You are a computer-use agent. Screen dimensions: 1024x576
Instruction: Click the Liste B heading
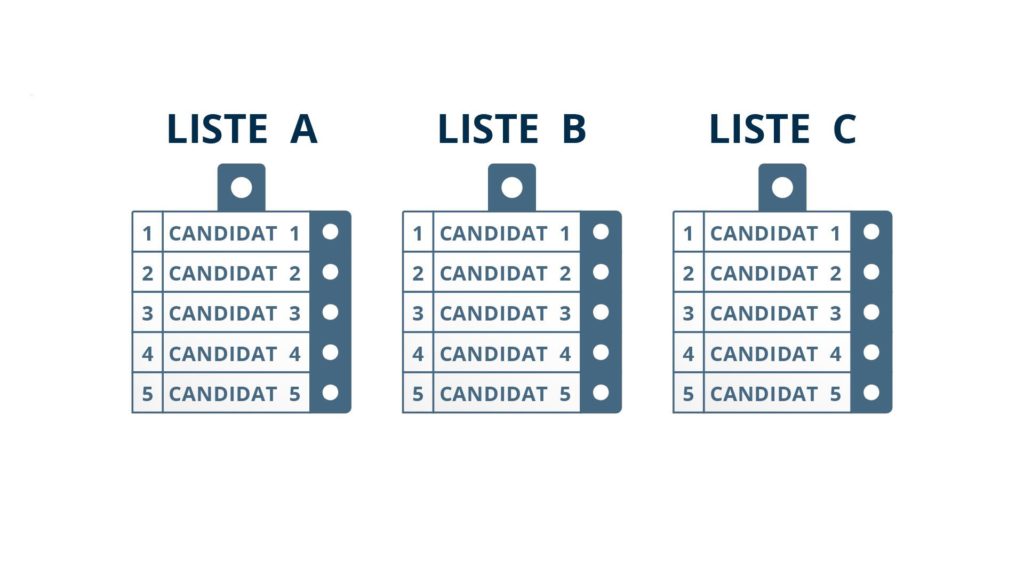(512, 129)
